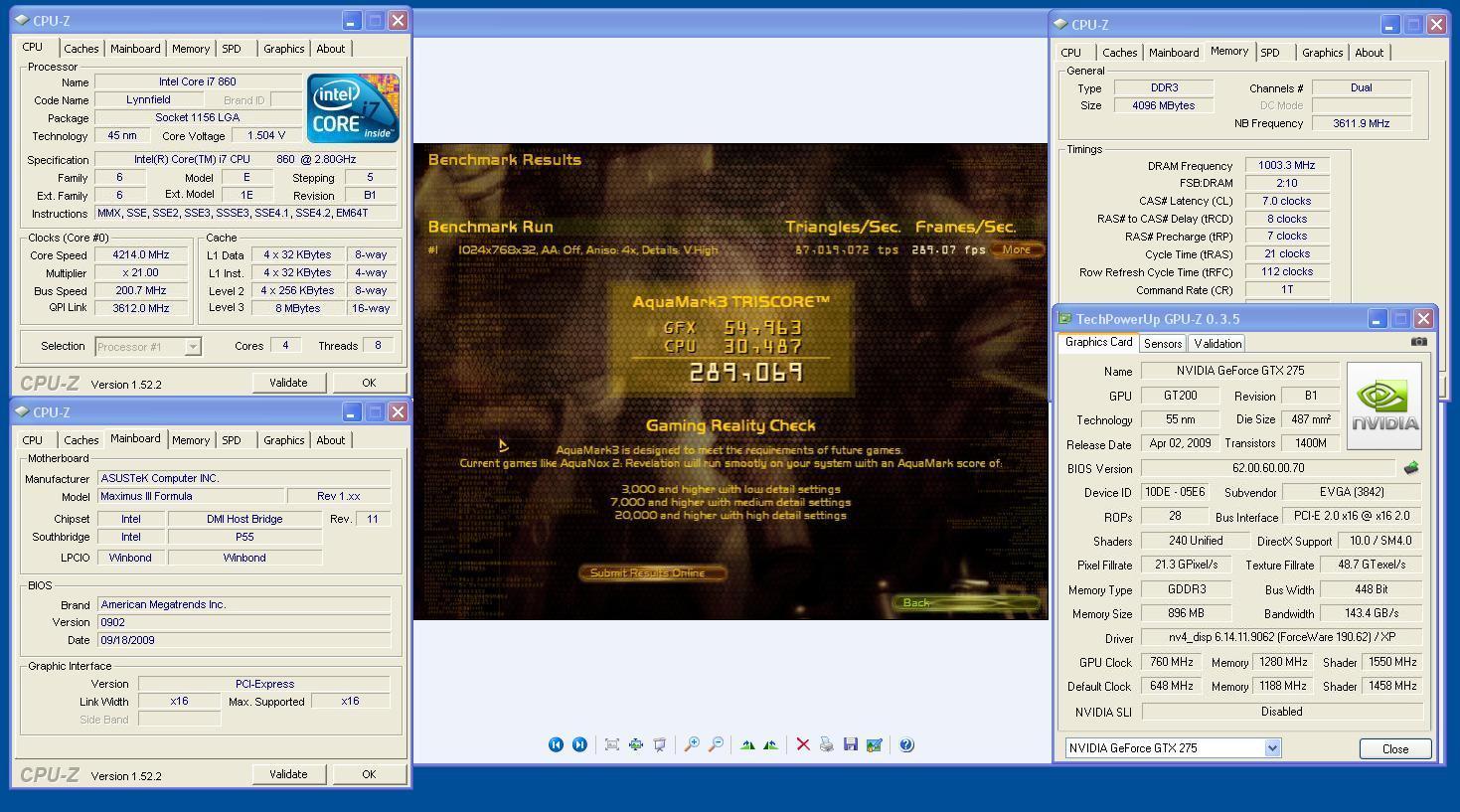Viewport: 1460px width, 812px height.
Task: Open image for editing icon
Action: (875, 744)
